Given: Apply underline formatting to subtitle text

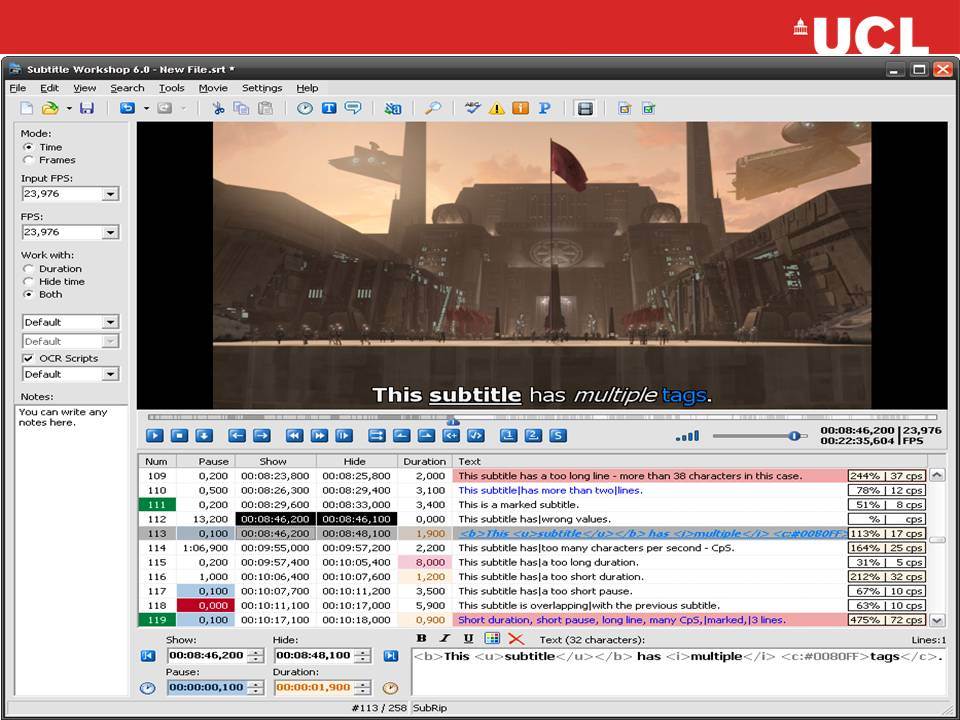Looking at the screenshot, I should pos(468,639).
